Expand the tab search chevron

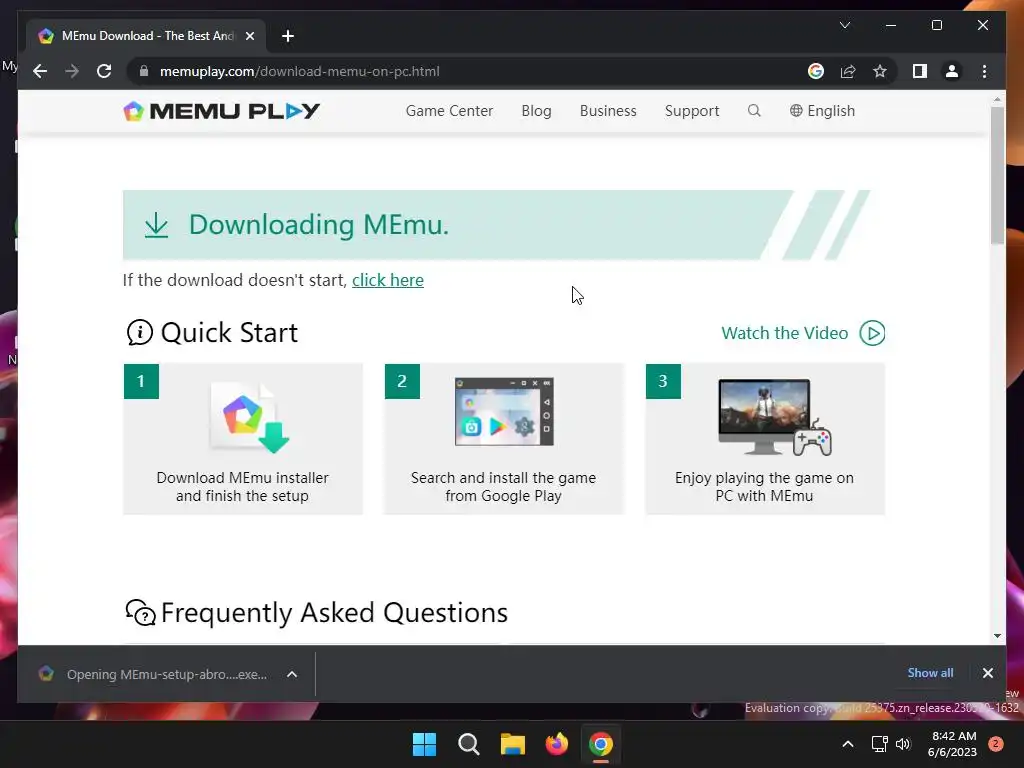[844, 25]
